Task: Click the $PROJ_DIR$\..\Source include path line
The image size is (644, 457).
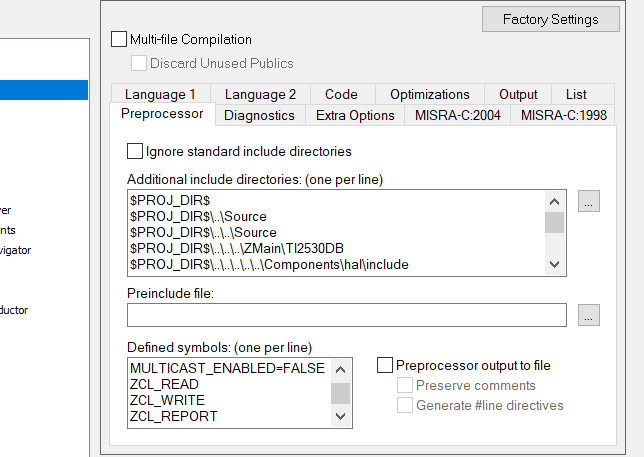Action: coord(198,217)
